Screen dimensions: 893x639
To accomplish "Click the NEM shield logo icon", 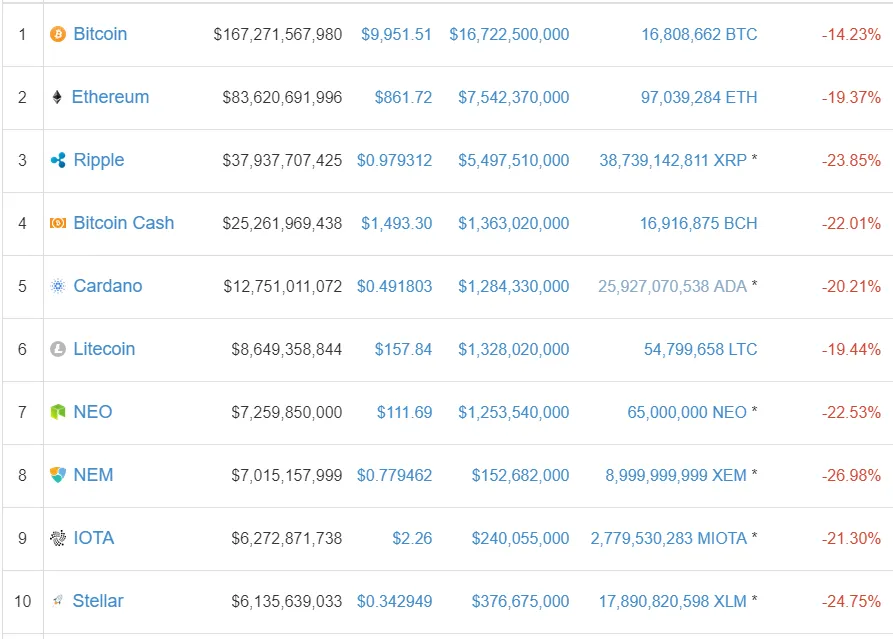I will (x=58, y=475).
